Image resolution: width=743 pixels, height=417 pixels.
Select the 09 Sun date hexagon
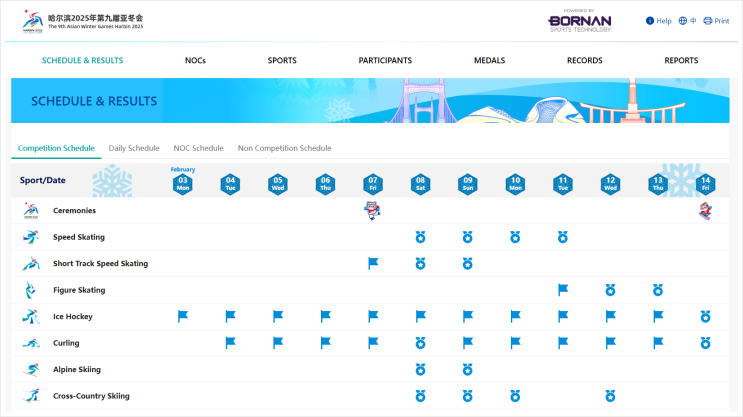[x=468, y=184]
